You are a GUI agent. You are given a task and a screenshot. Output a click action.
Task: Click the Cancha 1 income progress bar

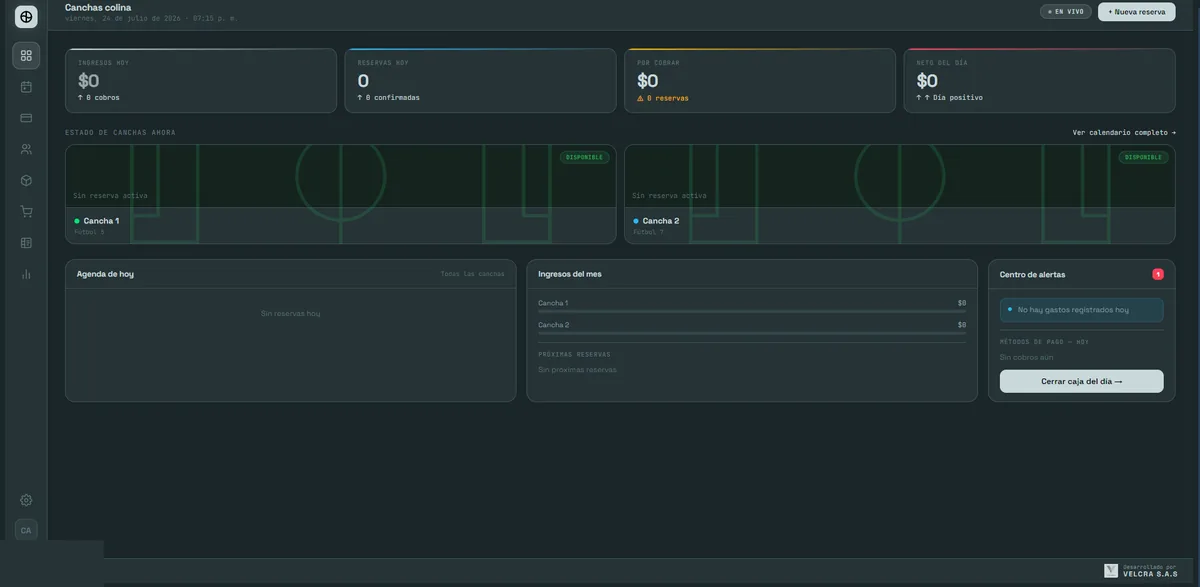pos(752,311)
